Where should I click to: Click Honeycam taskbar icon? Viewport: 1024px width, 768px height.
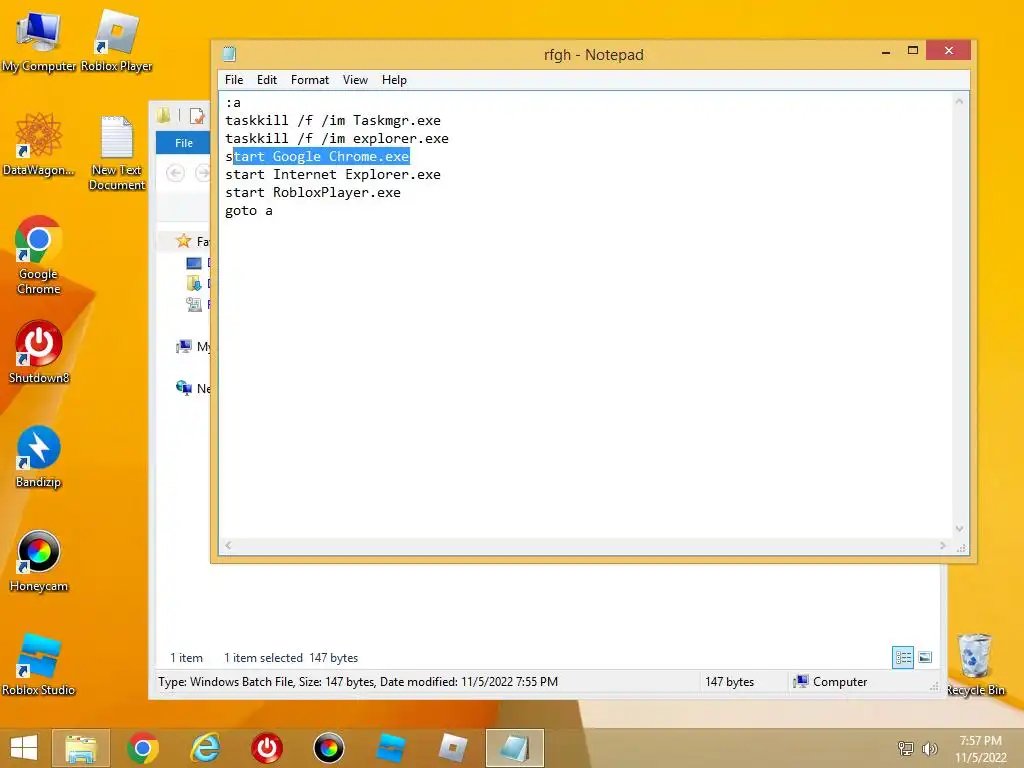click(x=328, y=748)
